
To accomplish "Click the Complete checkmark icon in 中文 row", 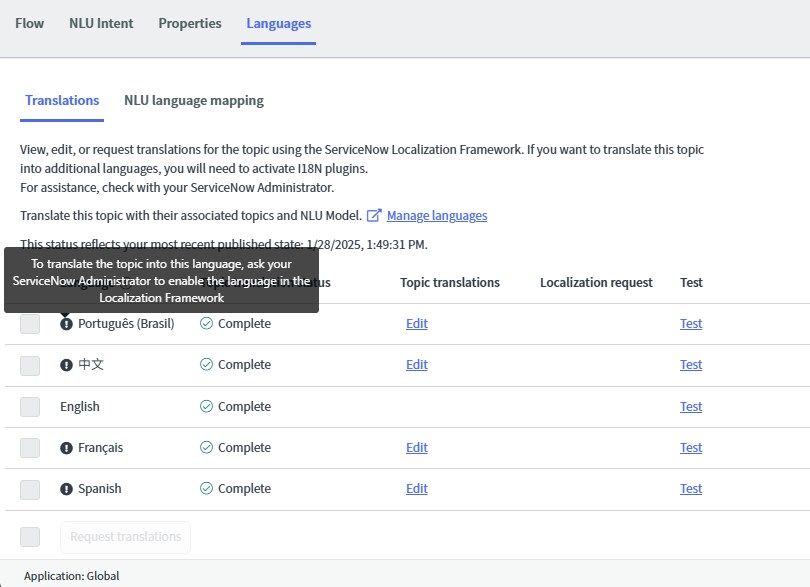I will point(206,364).
